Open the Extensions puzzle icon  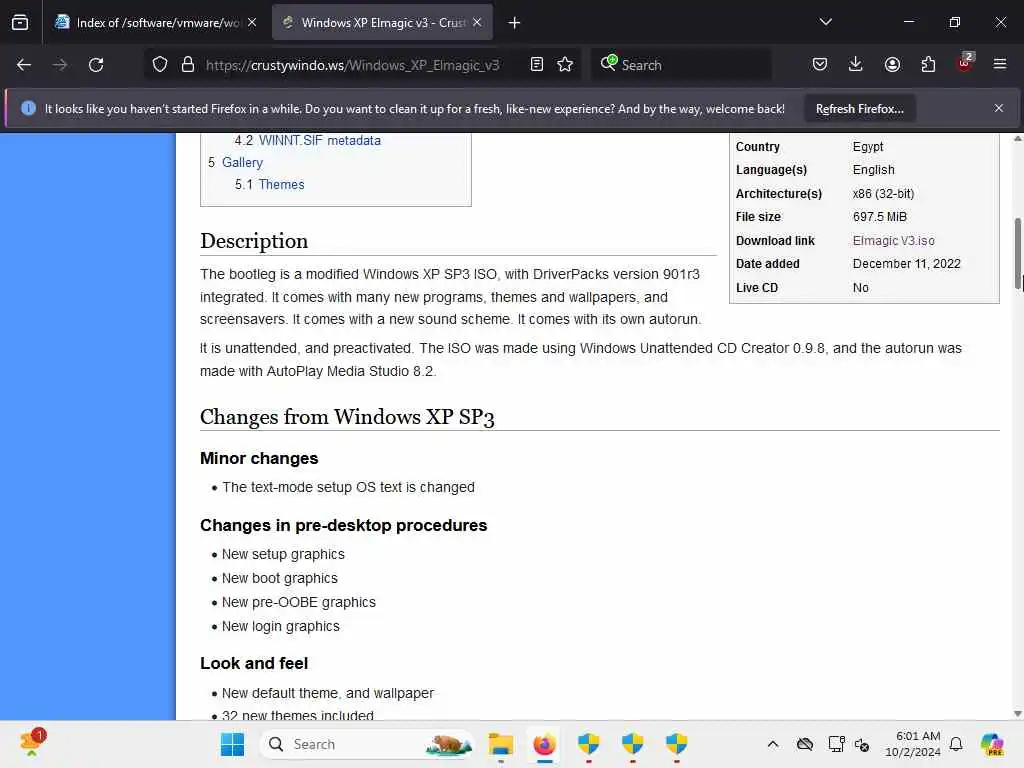tap(928, 65)
